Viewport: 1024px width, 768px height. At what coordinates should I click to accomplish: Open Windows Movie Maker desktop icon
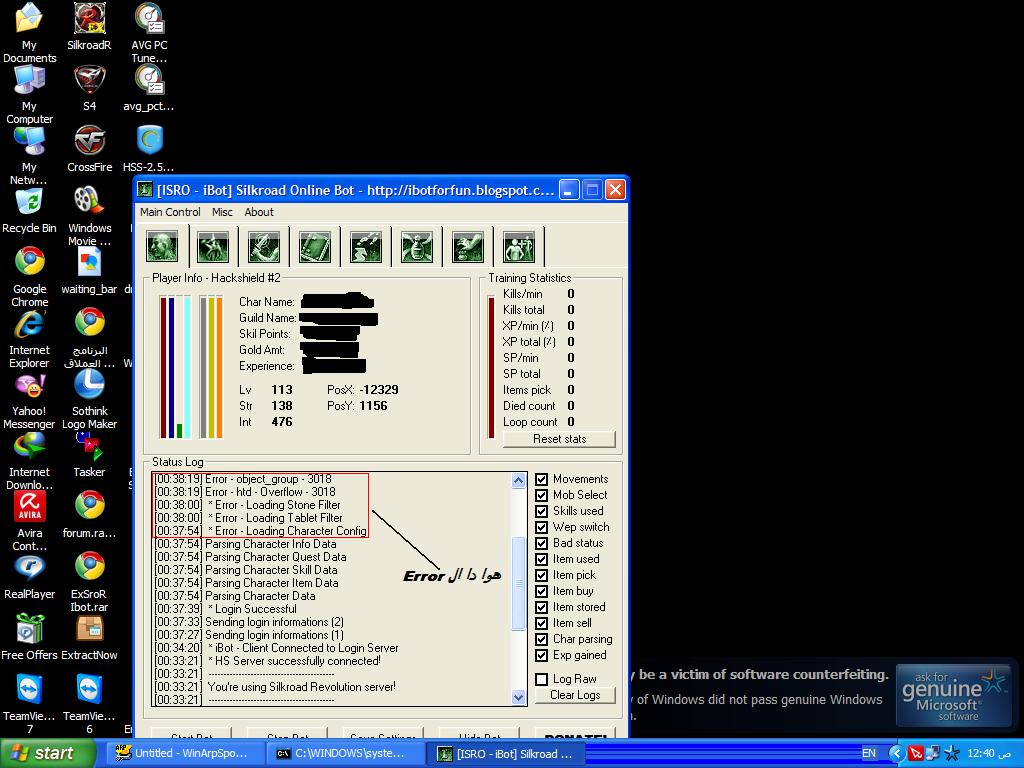pos(89,216)
